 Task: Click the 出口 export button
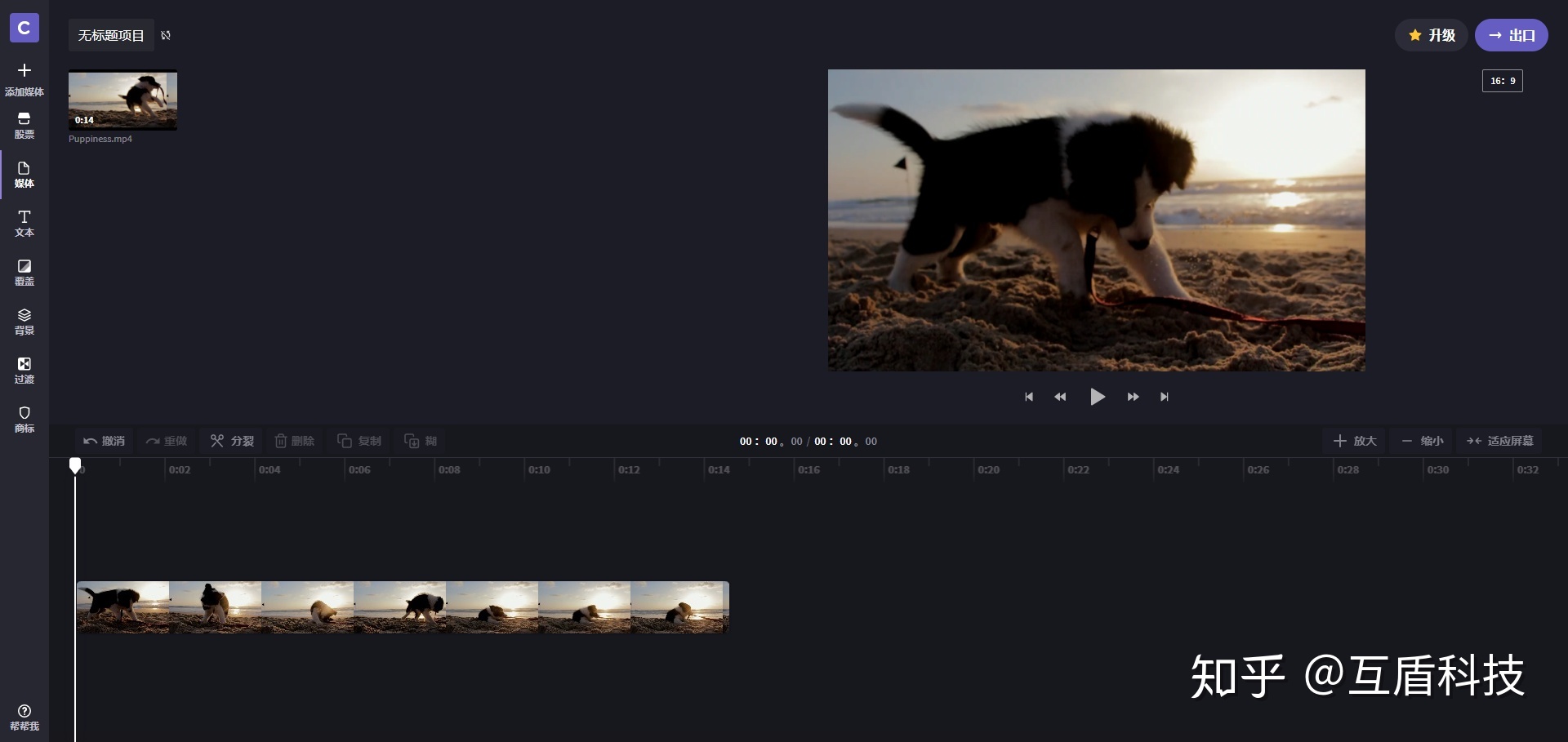[x=1511, y=35]
